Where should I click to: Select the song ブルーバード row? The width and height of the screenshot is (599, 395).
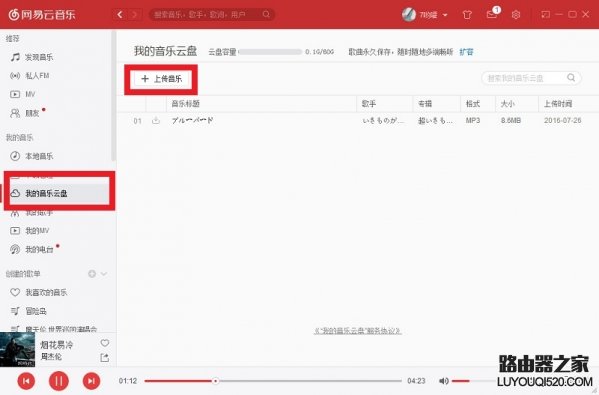[x=358, y=120]
